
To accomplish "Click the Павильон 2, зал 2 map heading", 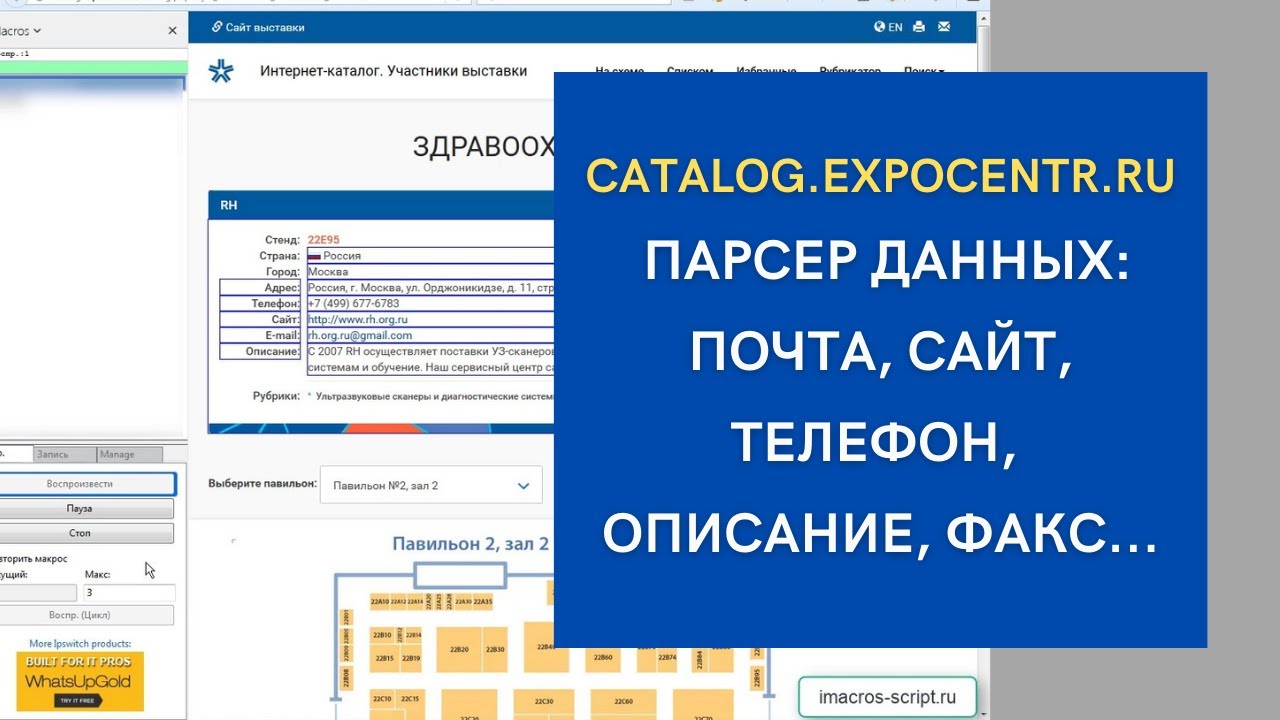I will click(470, 544).
